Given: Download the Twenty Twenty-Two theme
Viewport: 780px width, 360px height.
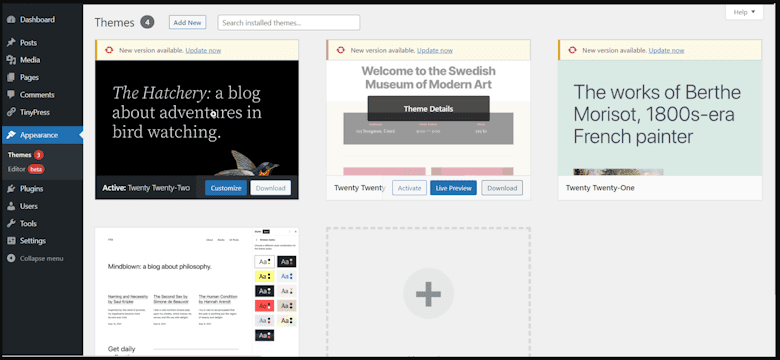Looking at the screenshot, I should (x=271, y=188).
